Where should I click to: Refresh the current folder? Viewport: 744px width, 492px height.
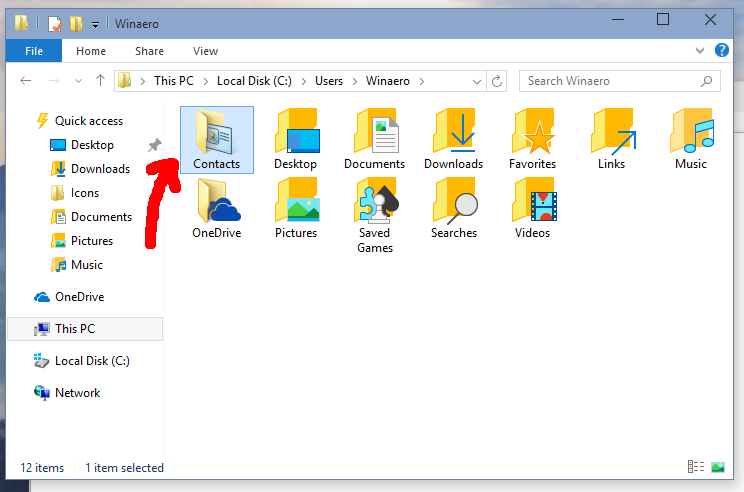[497, 81]
